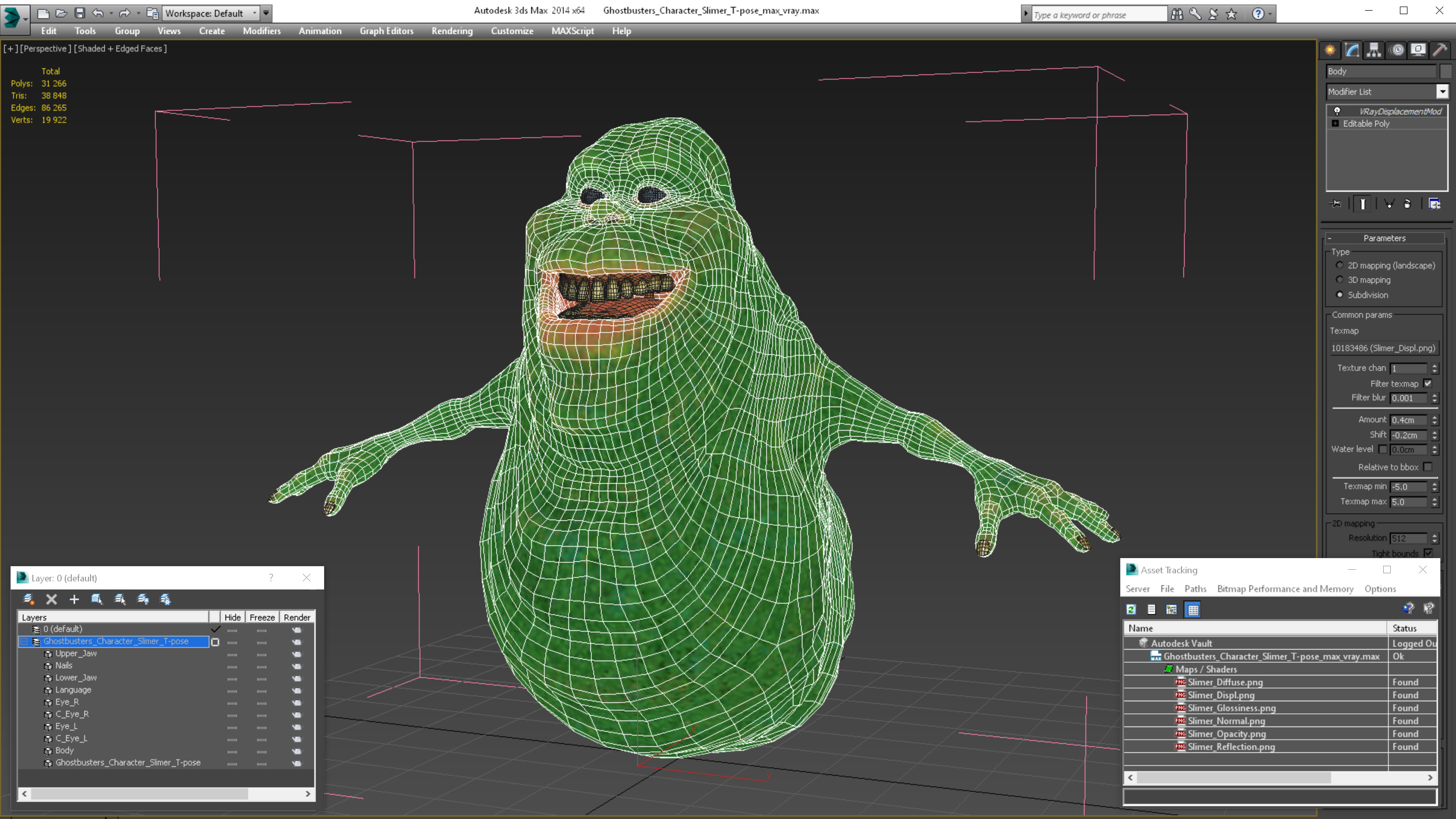1456x819 pixels.
Task: Click the object color swatch next to Body
Action: [x=1445, y=71]
